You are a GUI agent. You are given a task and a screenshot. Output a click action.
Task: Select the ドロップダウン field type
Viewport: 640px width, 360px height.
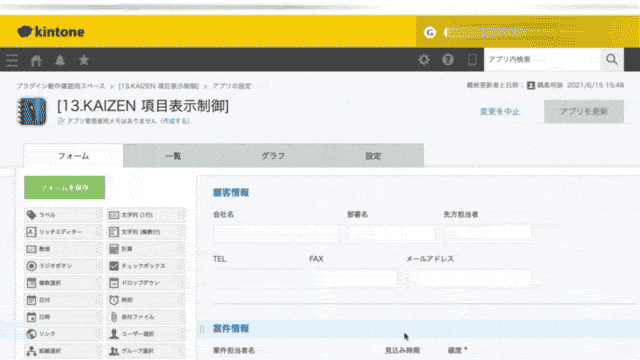coord(146,283)
